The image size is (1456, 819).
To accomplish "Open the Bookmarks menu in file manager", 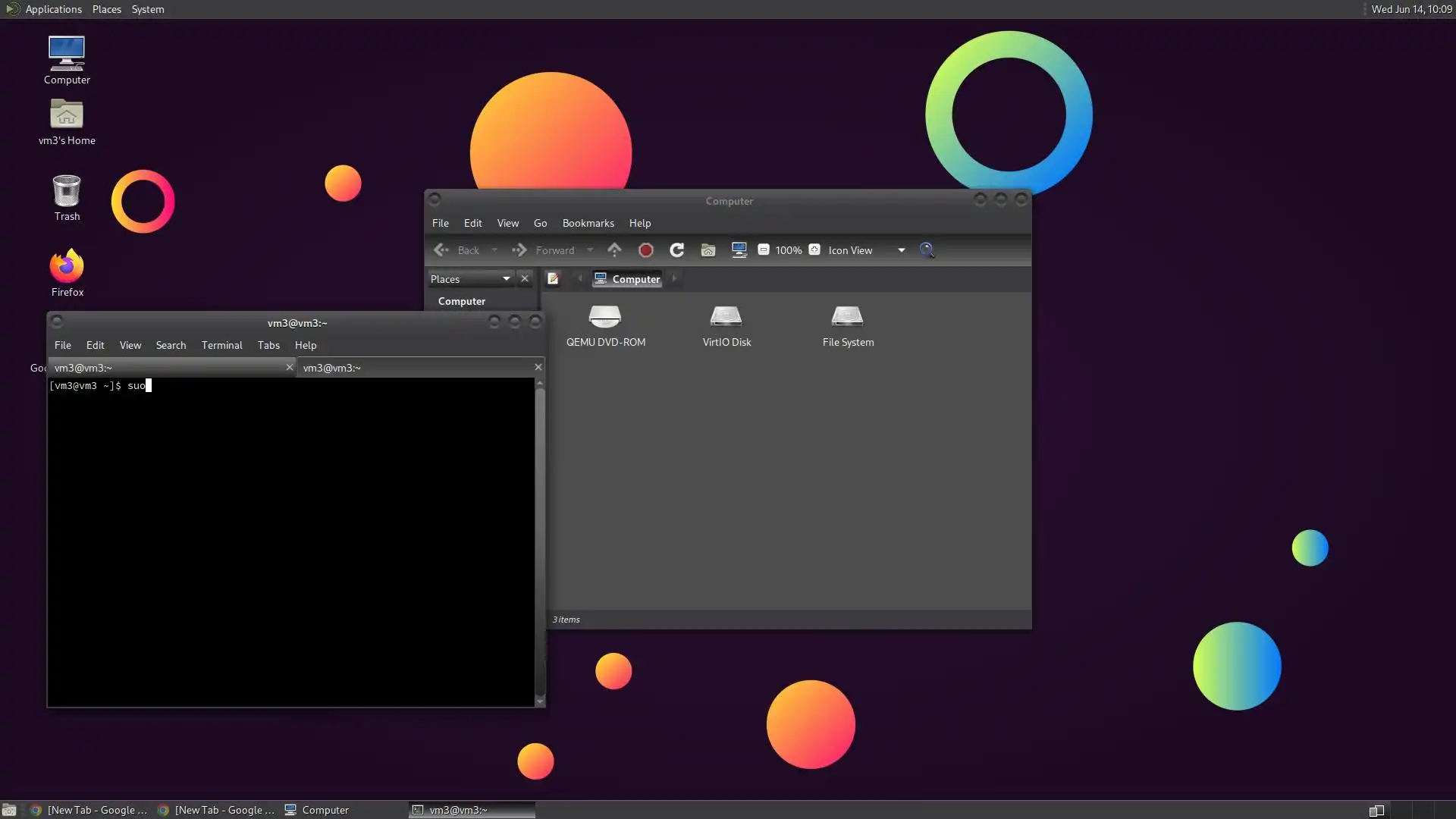I will point(588,223).
